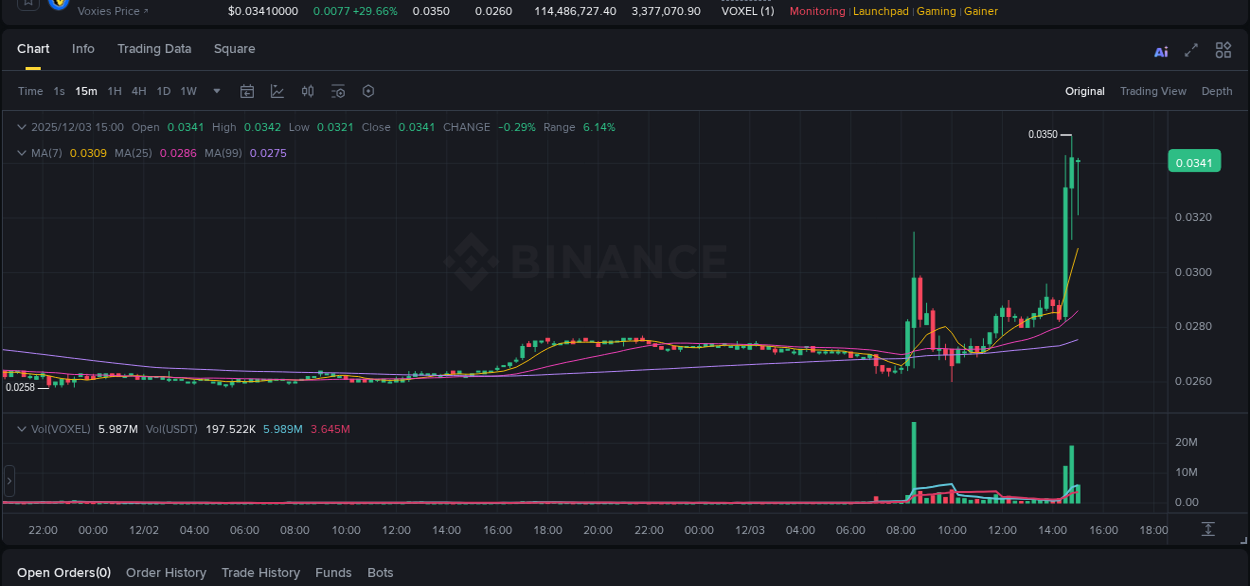Expand the chart to fullscreen
The height and width of the screenshot is (586, 1250).
click(x=1191, y=50)
